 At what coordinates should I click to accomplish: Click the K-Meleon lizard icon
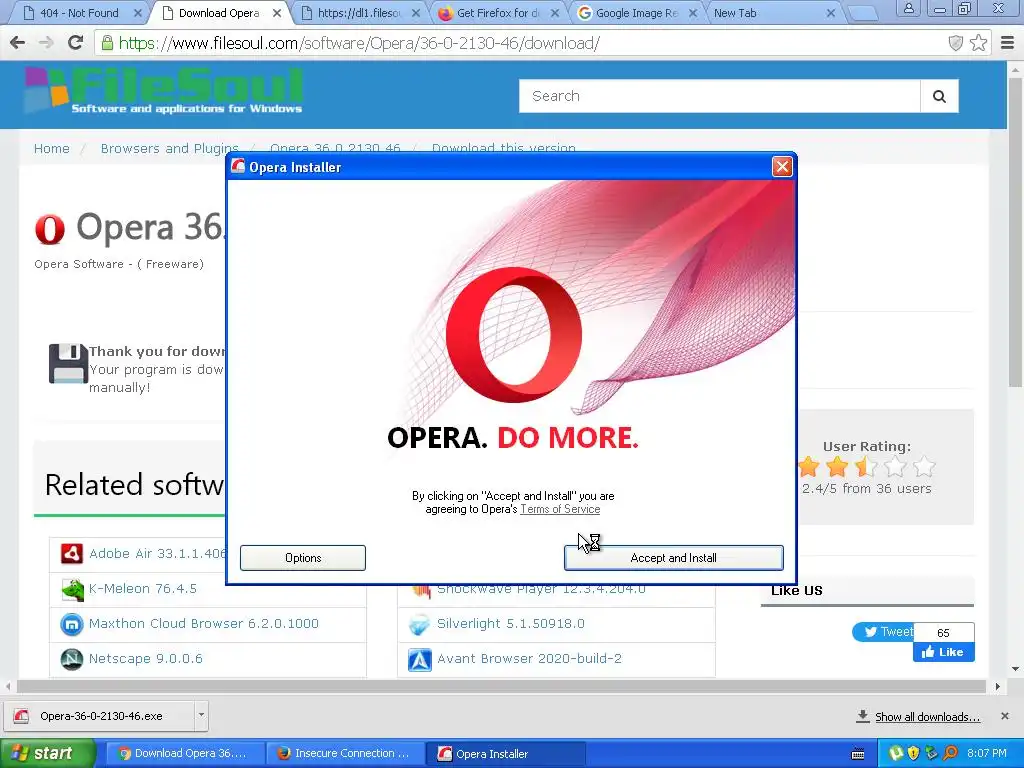(72, 589)
